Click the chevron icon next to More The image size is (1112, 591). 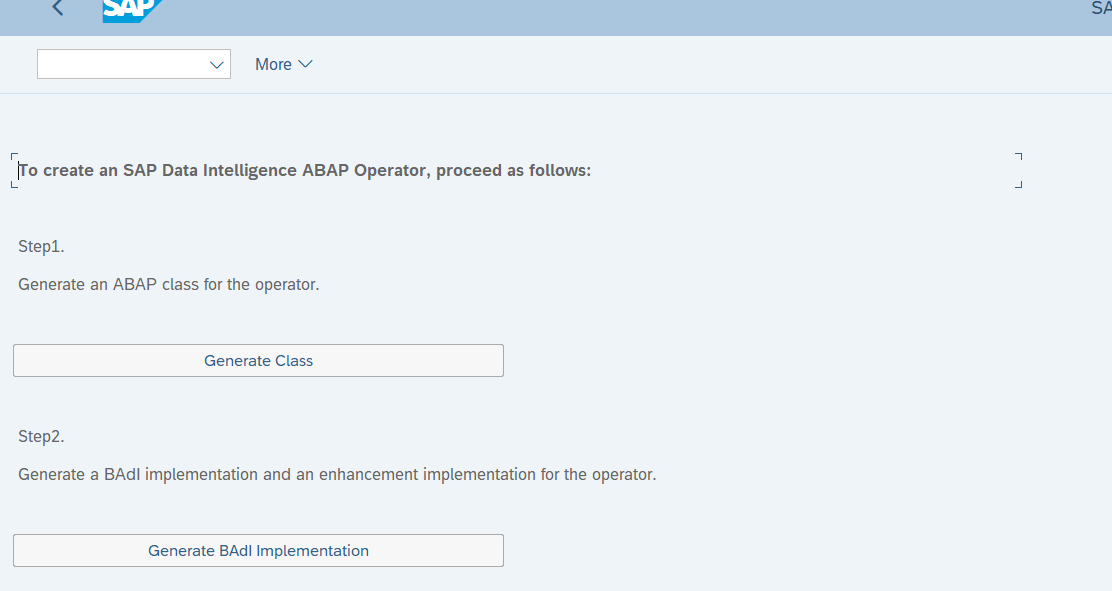tap(307, 64)
